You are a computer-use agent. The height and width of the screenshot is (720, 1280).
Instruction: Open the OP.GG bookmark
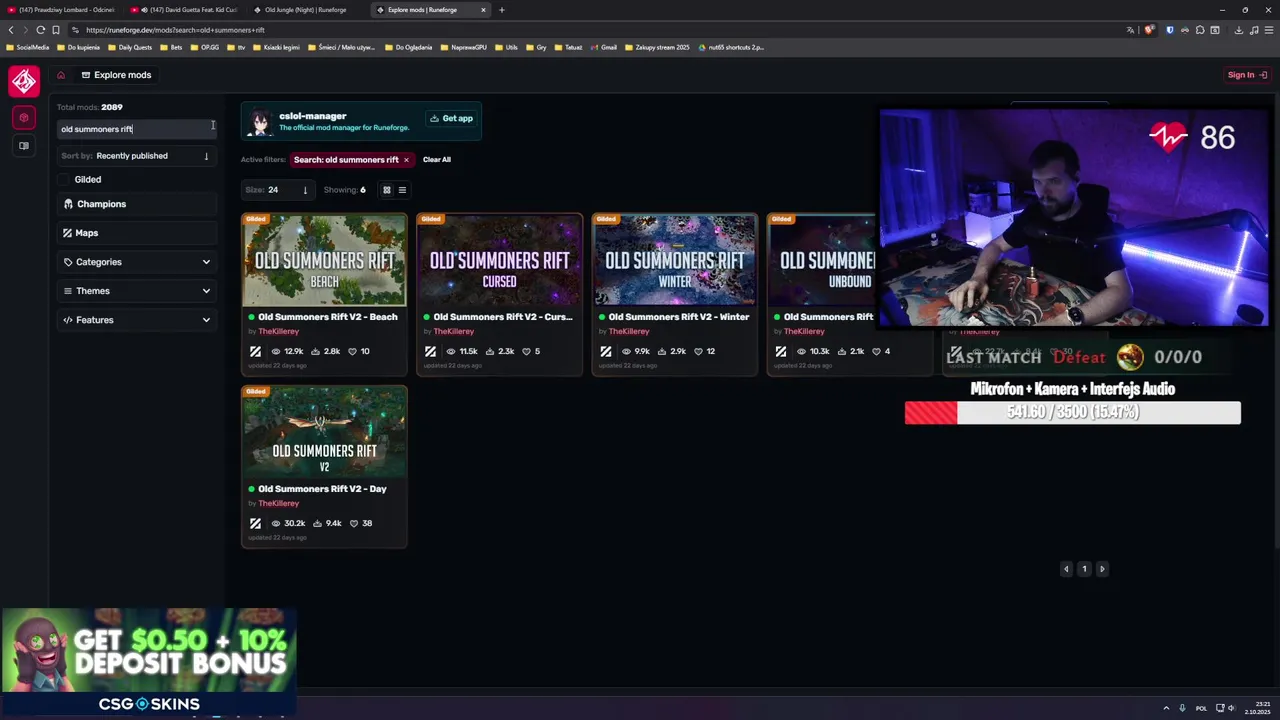coord(205,47)
